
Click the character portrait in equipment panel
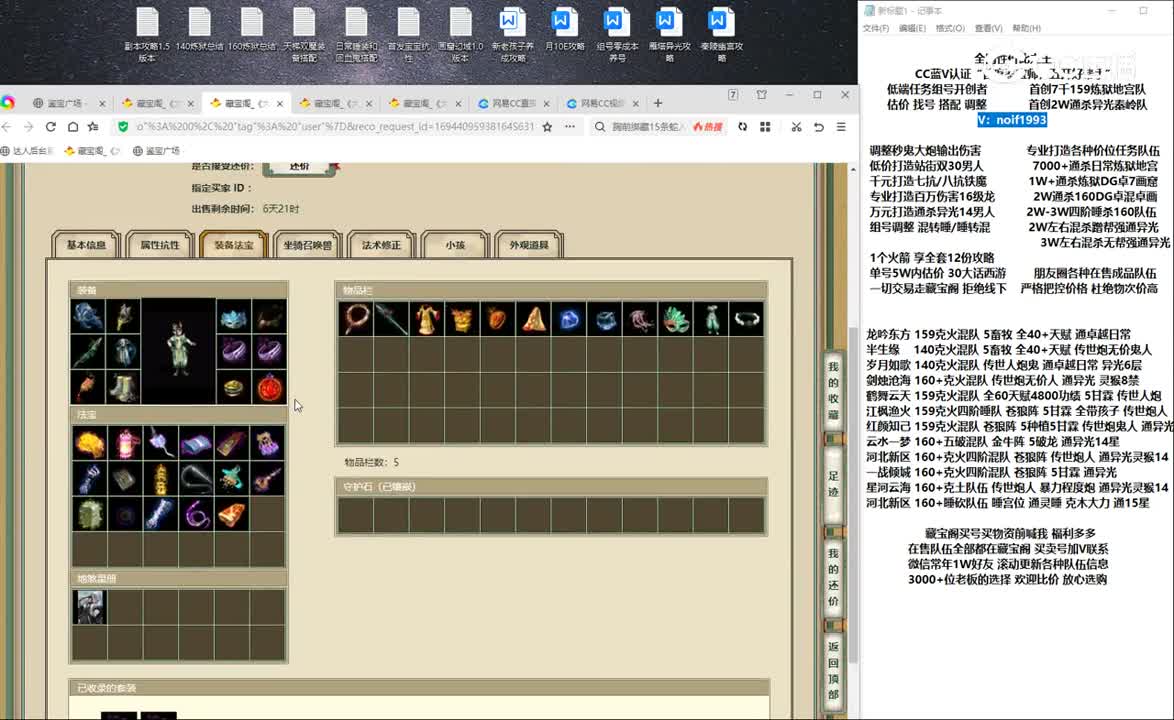178,351
